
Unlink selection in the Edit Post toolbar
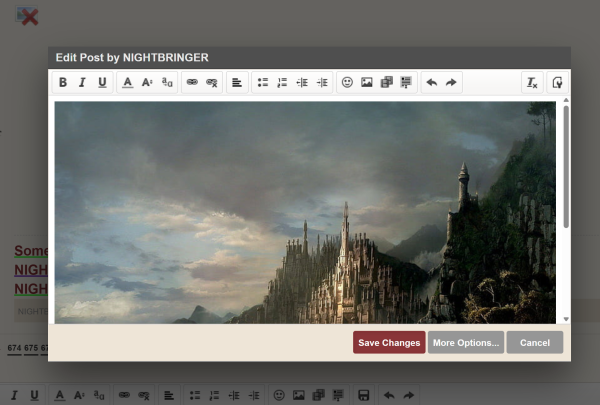coord(212,82)
